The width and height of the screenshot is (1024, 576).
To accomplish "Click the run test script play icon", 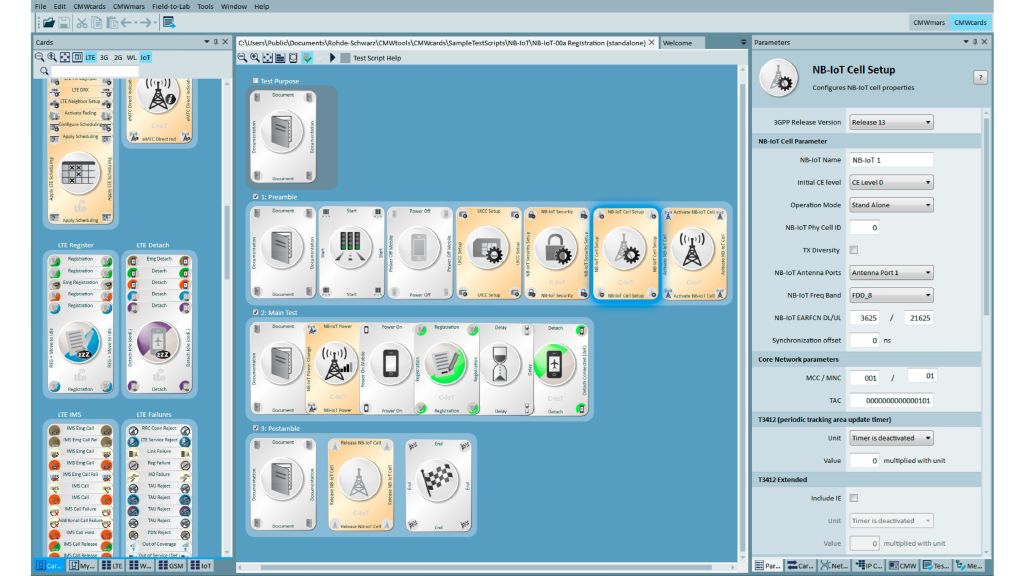I will [x=332, y=58].
